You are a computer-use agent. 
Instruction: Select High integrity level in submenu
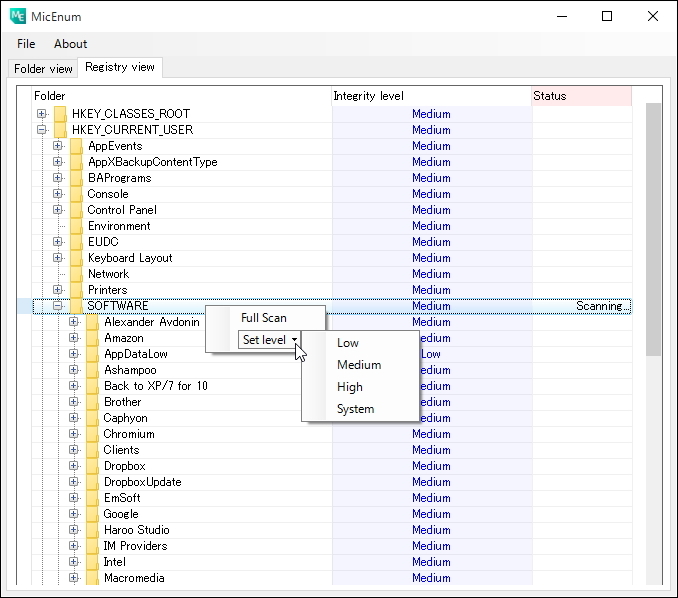pos(350,387)
